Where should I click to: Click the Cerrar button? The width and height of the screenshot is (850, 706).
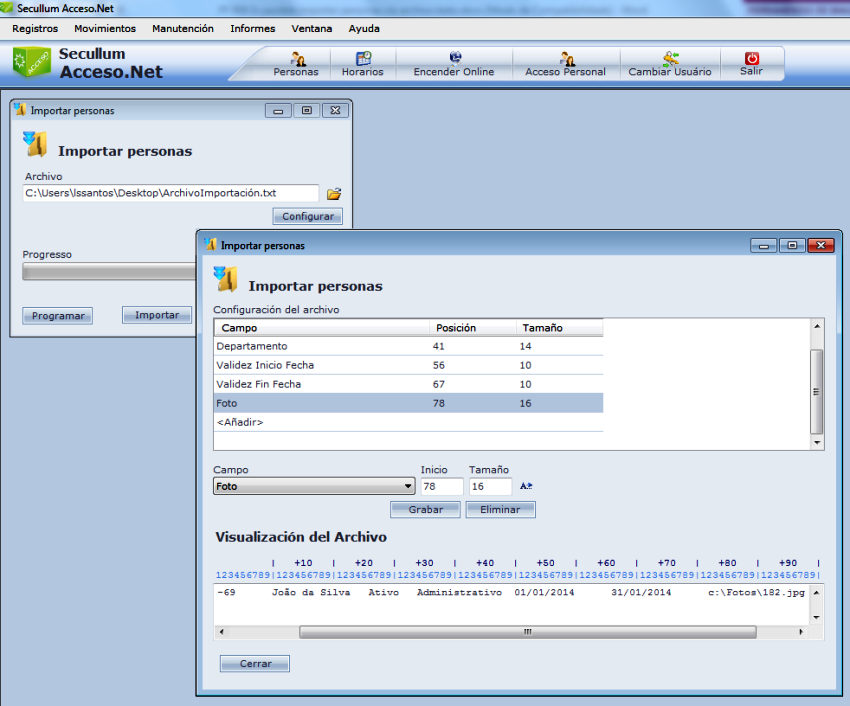click(x=254, y=664)
